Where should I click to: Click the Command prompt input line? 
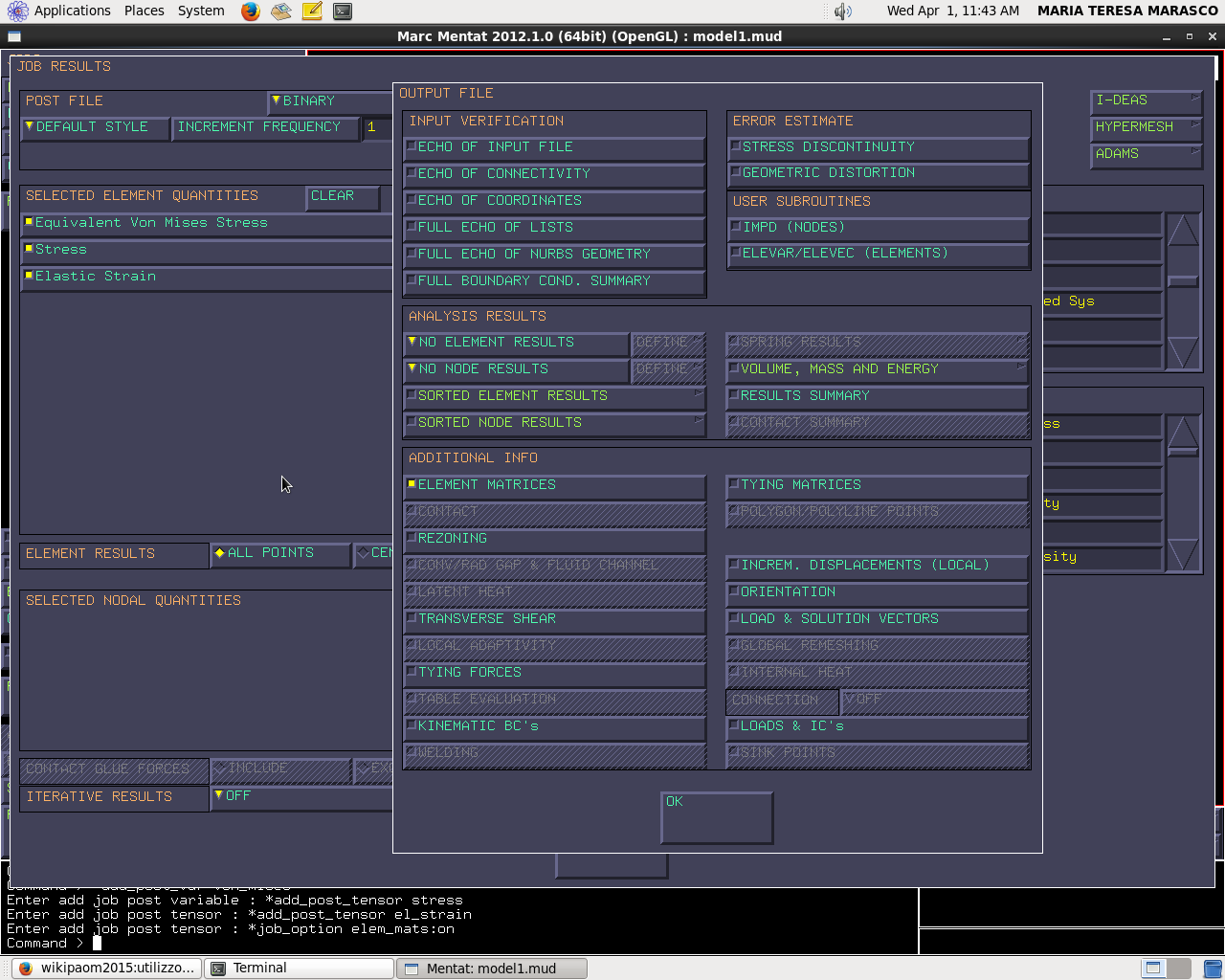click(x=459, y=944)
